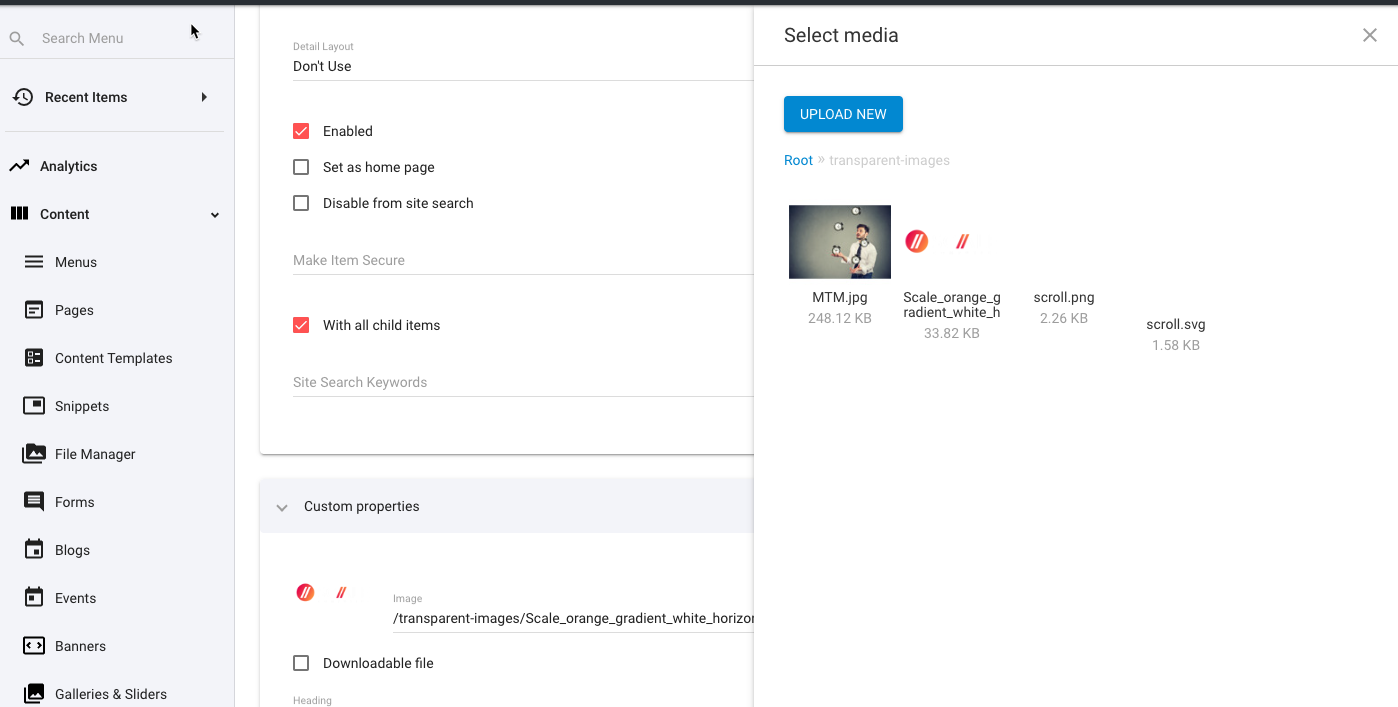
Task: Check Disable from site search
Action: coord(301,203)
